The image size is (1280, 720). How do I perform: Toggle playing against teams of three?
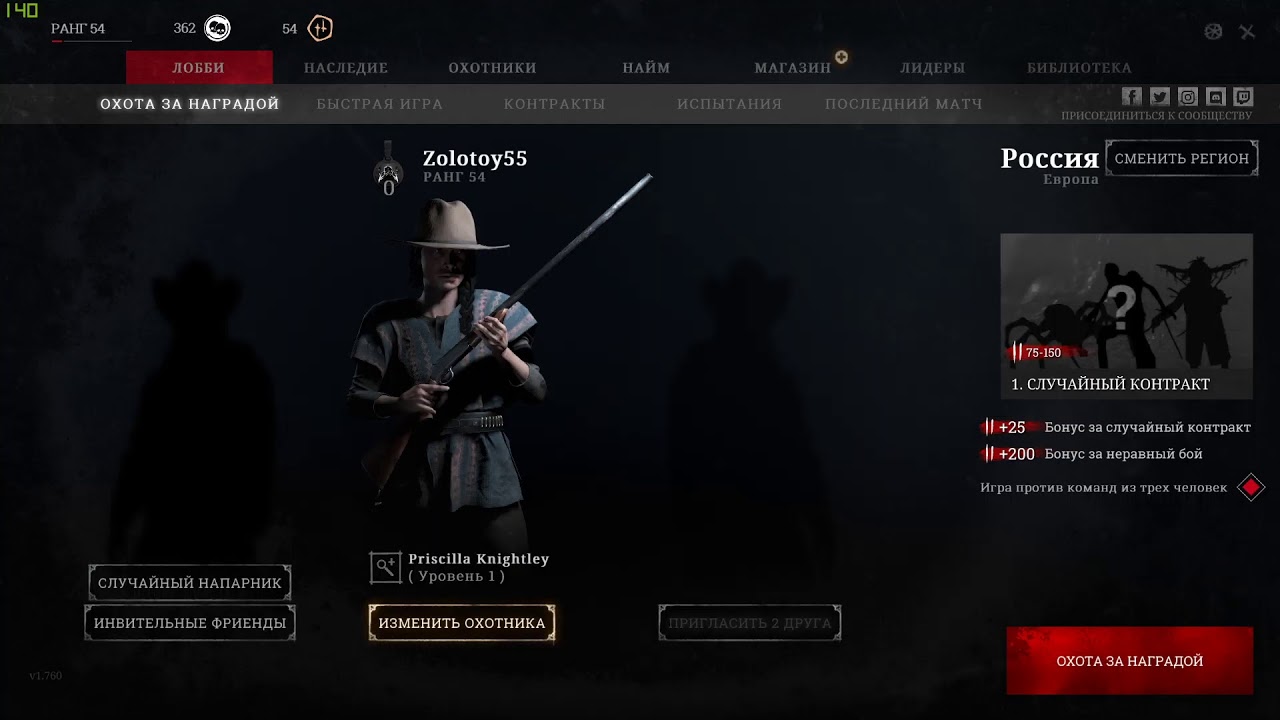1251,488
